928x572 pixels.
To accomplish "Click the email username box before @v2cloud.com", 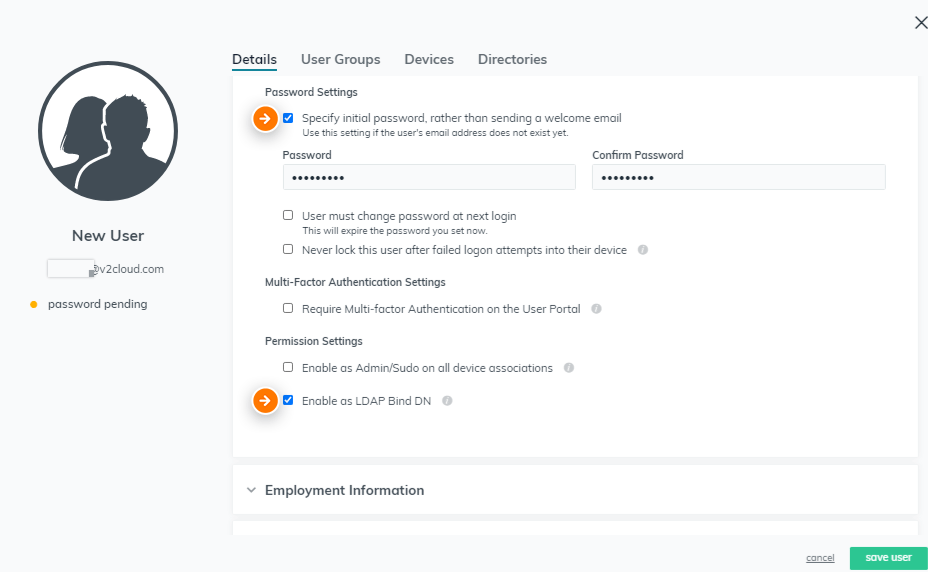I will [70, 268].
